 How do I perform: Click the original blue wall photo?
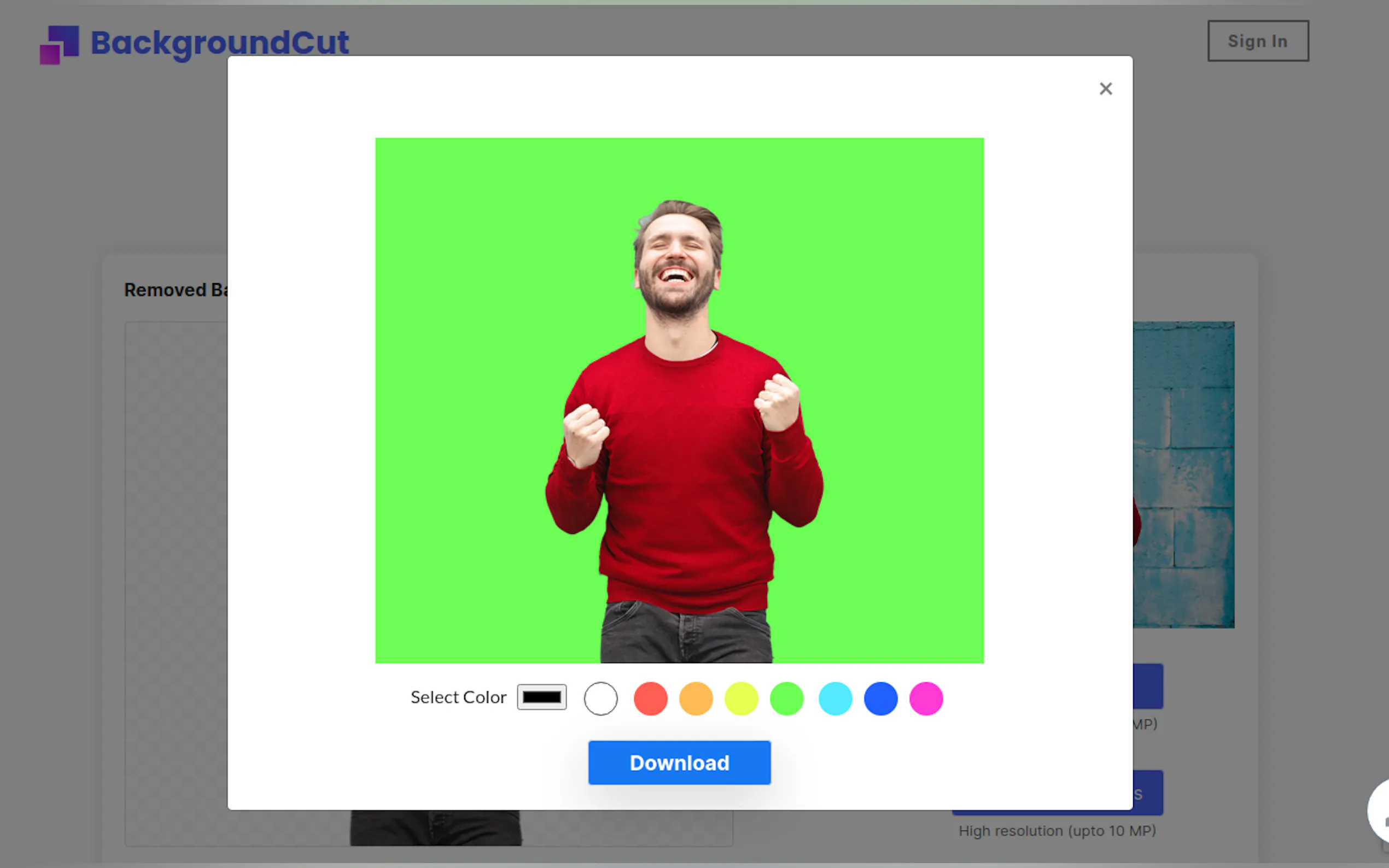pos(1183,474)
